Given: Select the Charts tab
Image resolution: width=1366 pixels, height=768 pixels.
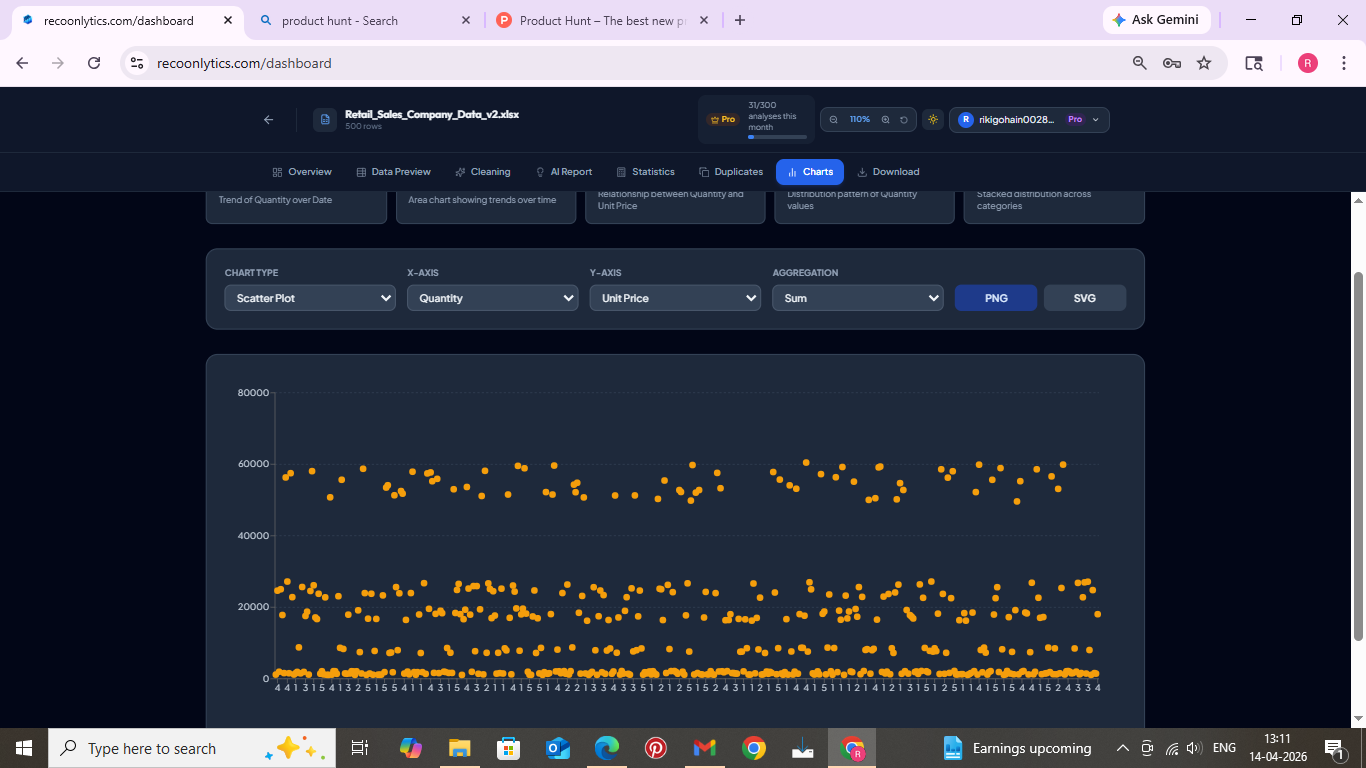Looking at the screenshot, I should [x=810, y=172].
